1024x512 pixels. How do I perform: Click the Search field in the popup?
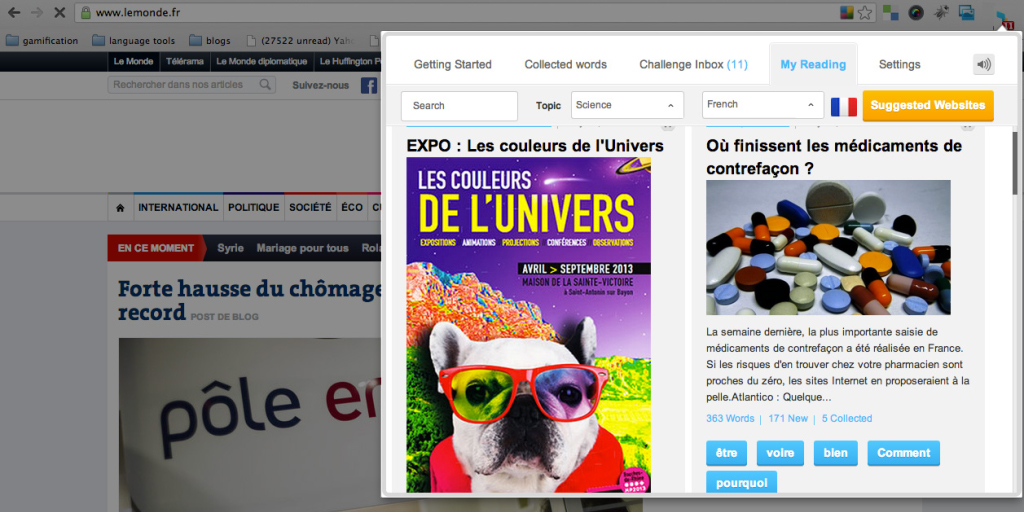(459, 106)
